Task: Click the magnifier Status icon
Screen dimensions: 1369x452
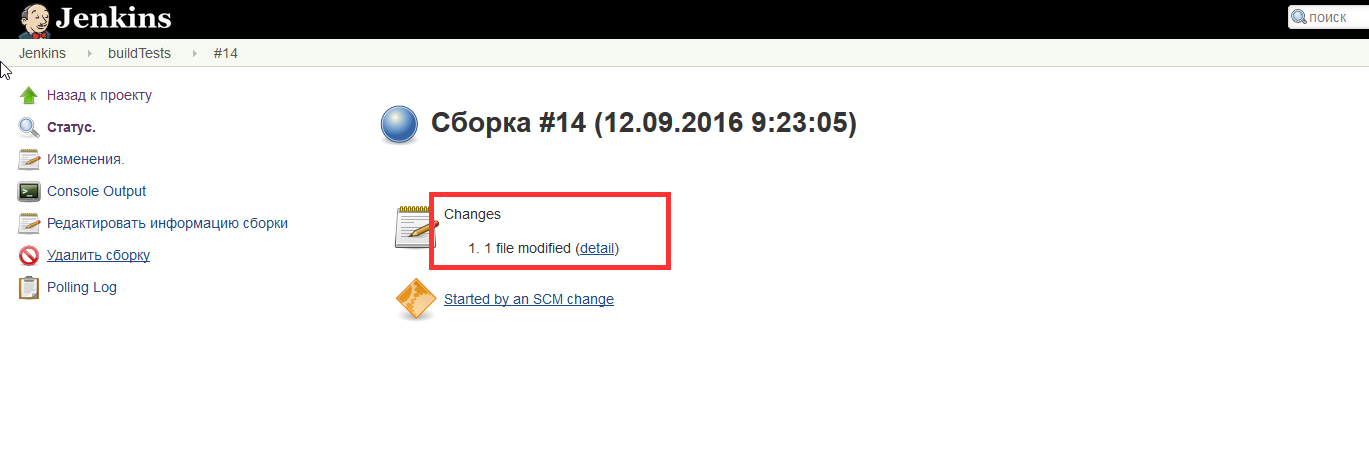Action: click(29, 128)
